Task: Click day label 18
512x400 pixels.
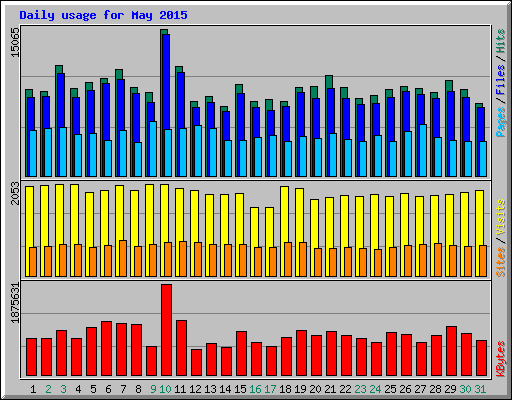Action: pyautogui.click(x=285, y=389)
